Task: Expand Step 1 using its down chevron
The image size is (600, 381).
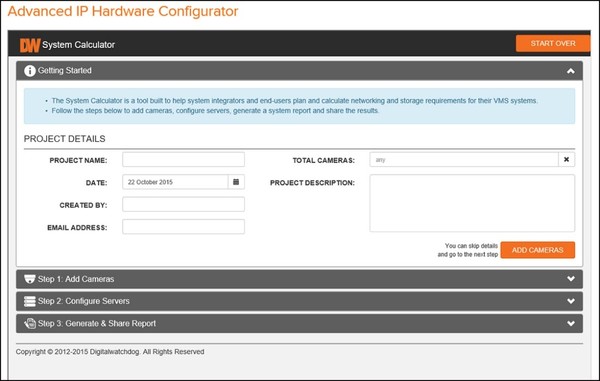Action: pos(571,279)
